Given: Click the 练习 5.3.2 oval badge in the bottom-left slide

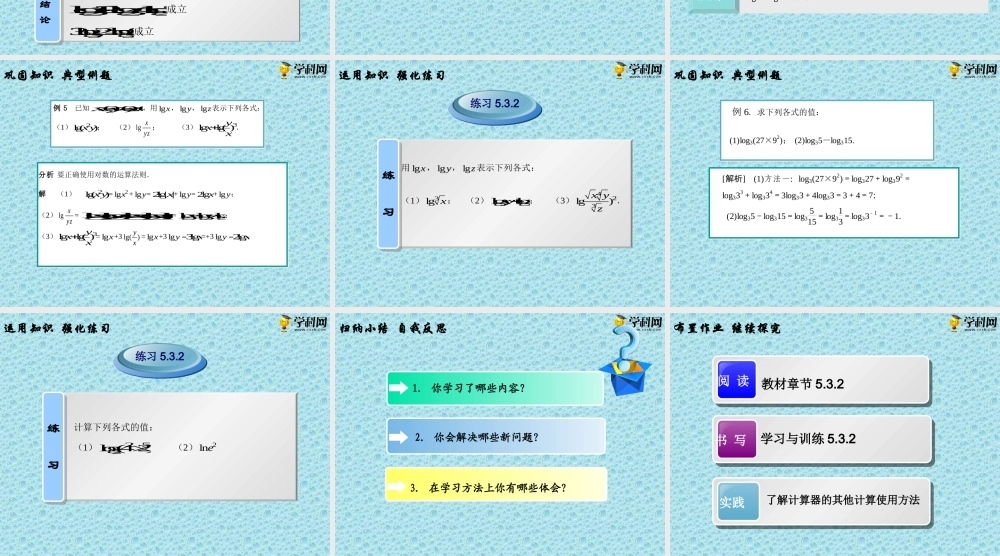Looking at the screenshot, I should point(160,358).
